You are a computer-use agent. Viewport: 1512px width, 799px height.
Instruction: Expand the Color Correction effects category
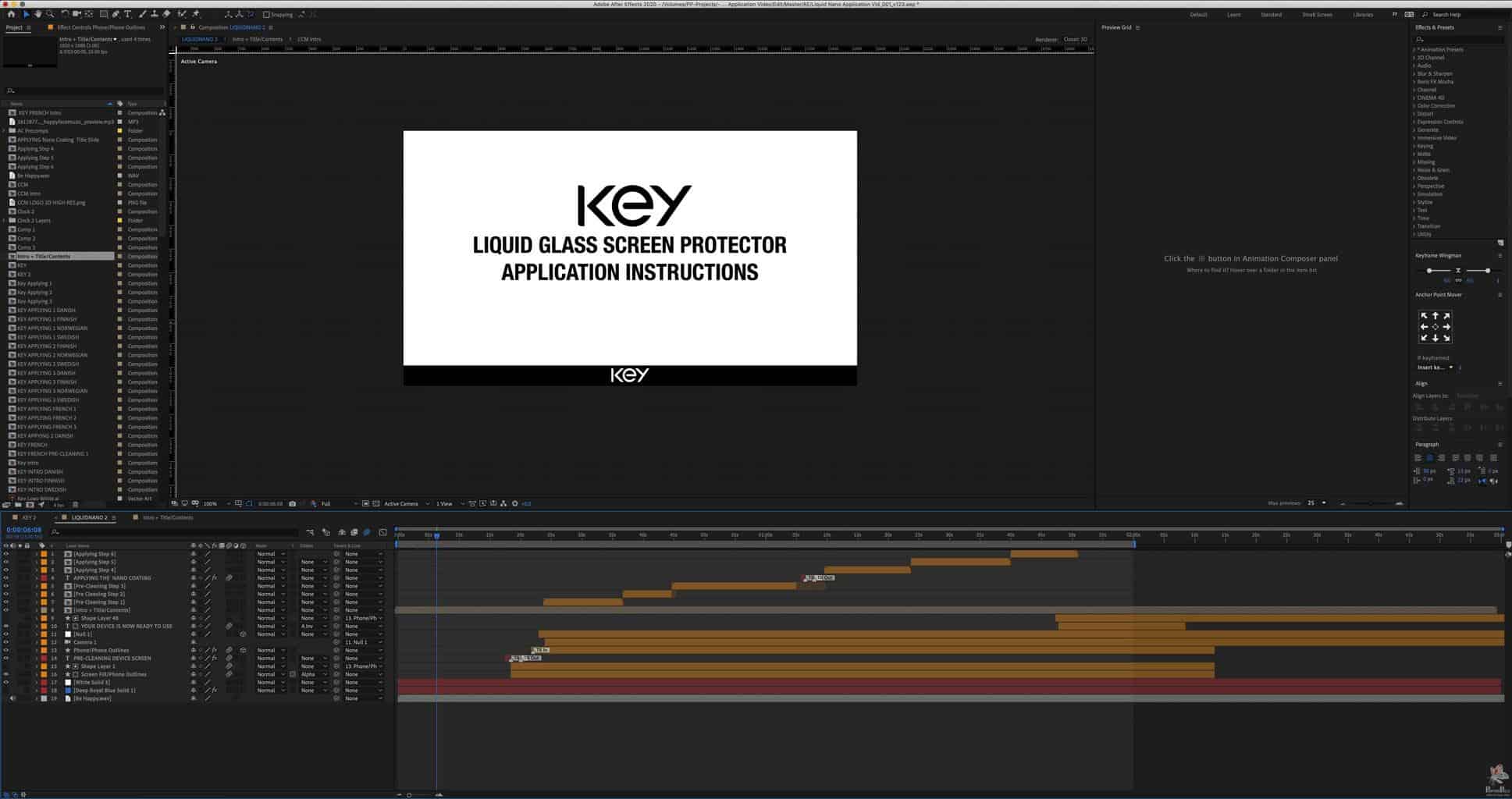[1414, 106]
